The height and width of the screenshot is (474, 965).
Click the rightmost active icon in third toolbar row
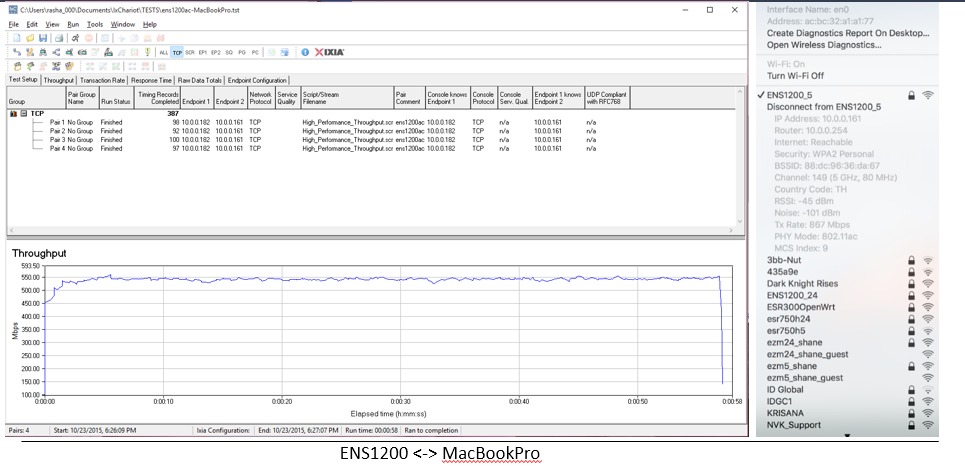[69, 66]
